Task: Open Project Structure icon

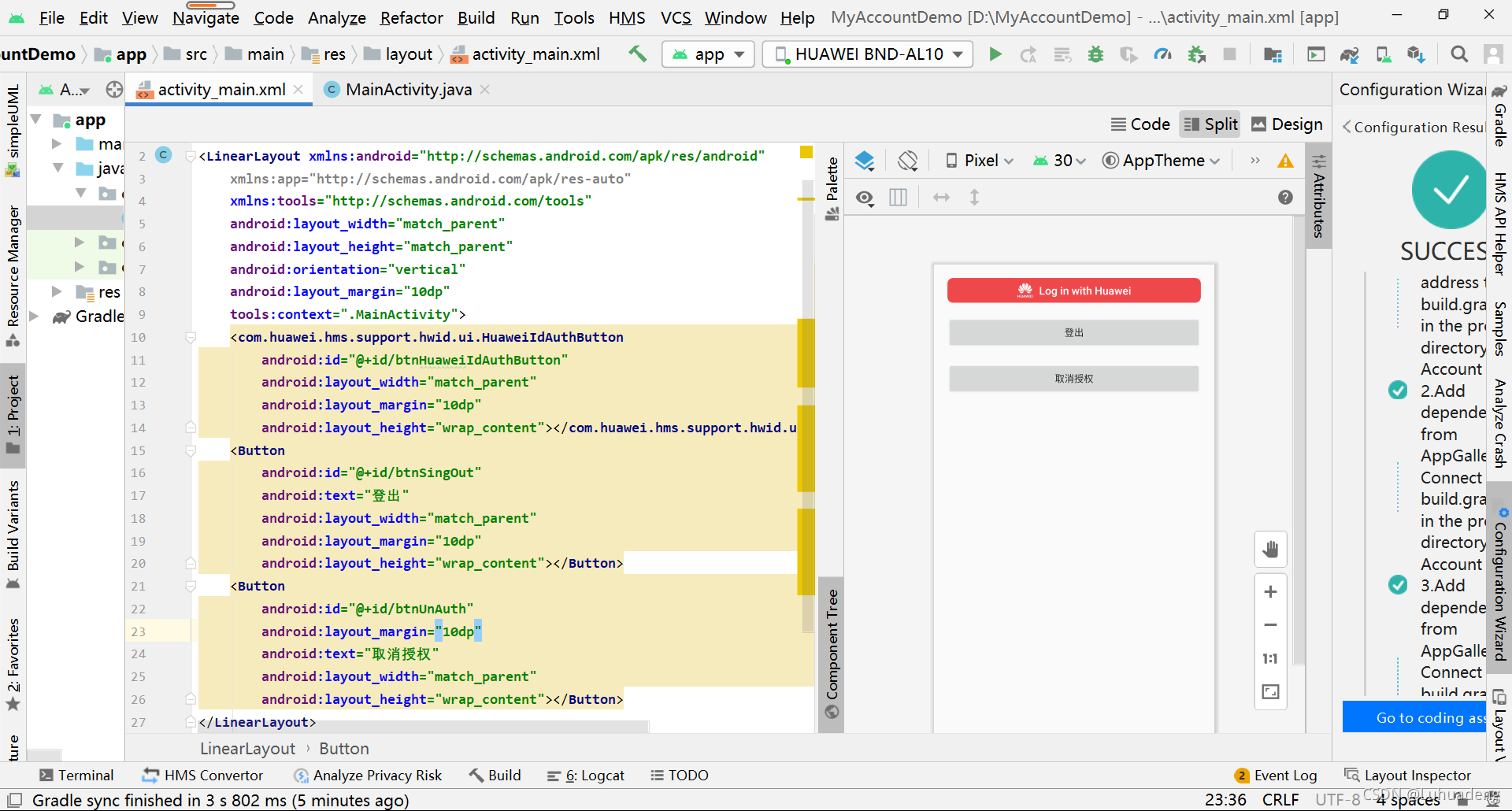Action: 1273,54
